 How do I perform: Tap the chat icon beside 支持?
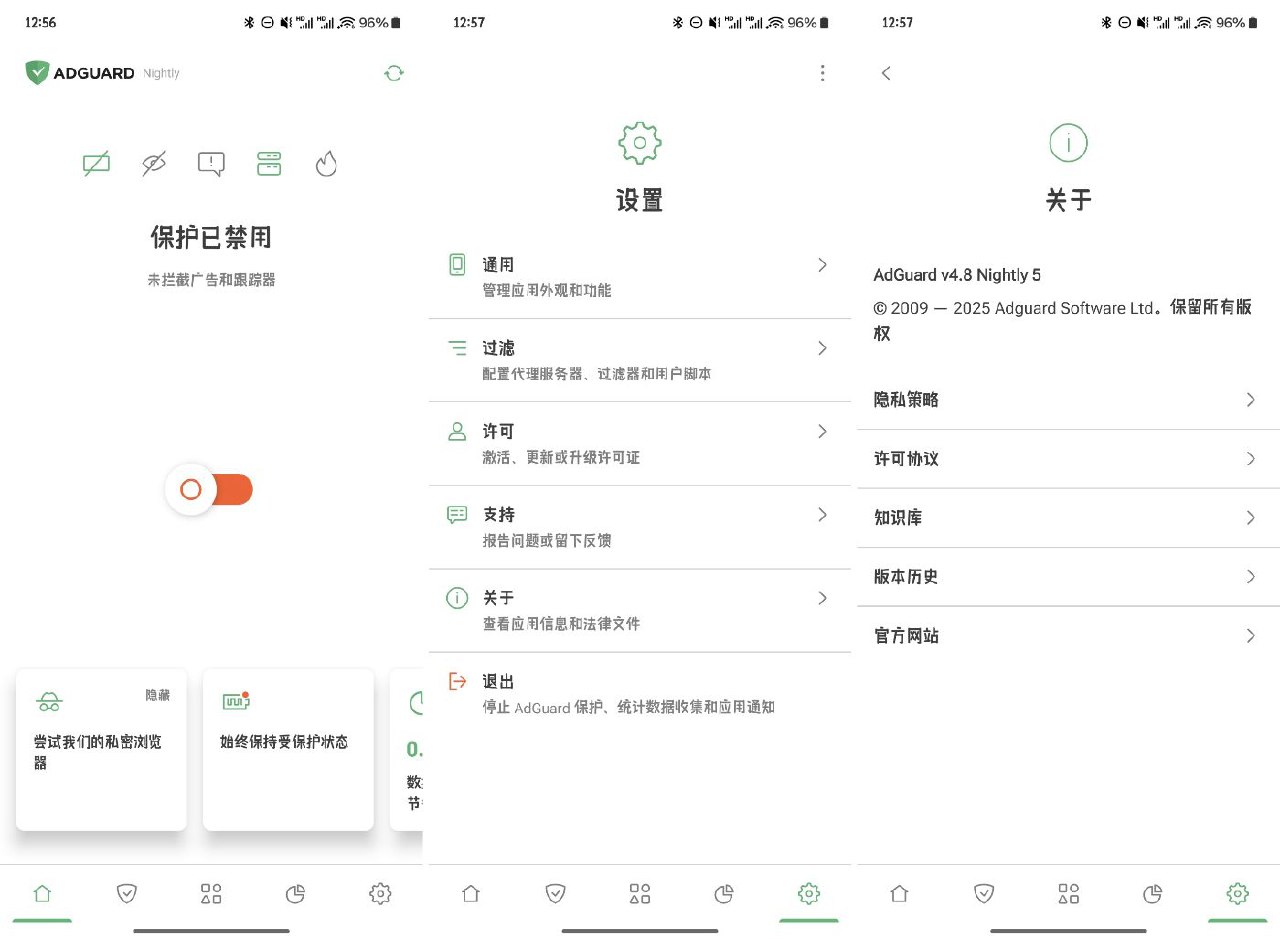(457, 514)
